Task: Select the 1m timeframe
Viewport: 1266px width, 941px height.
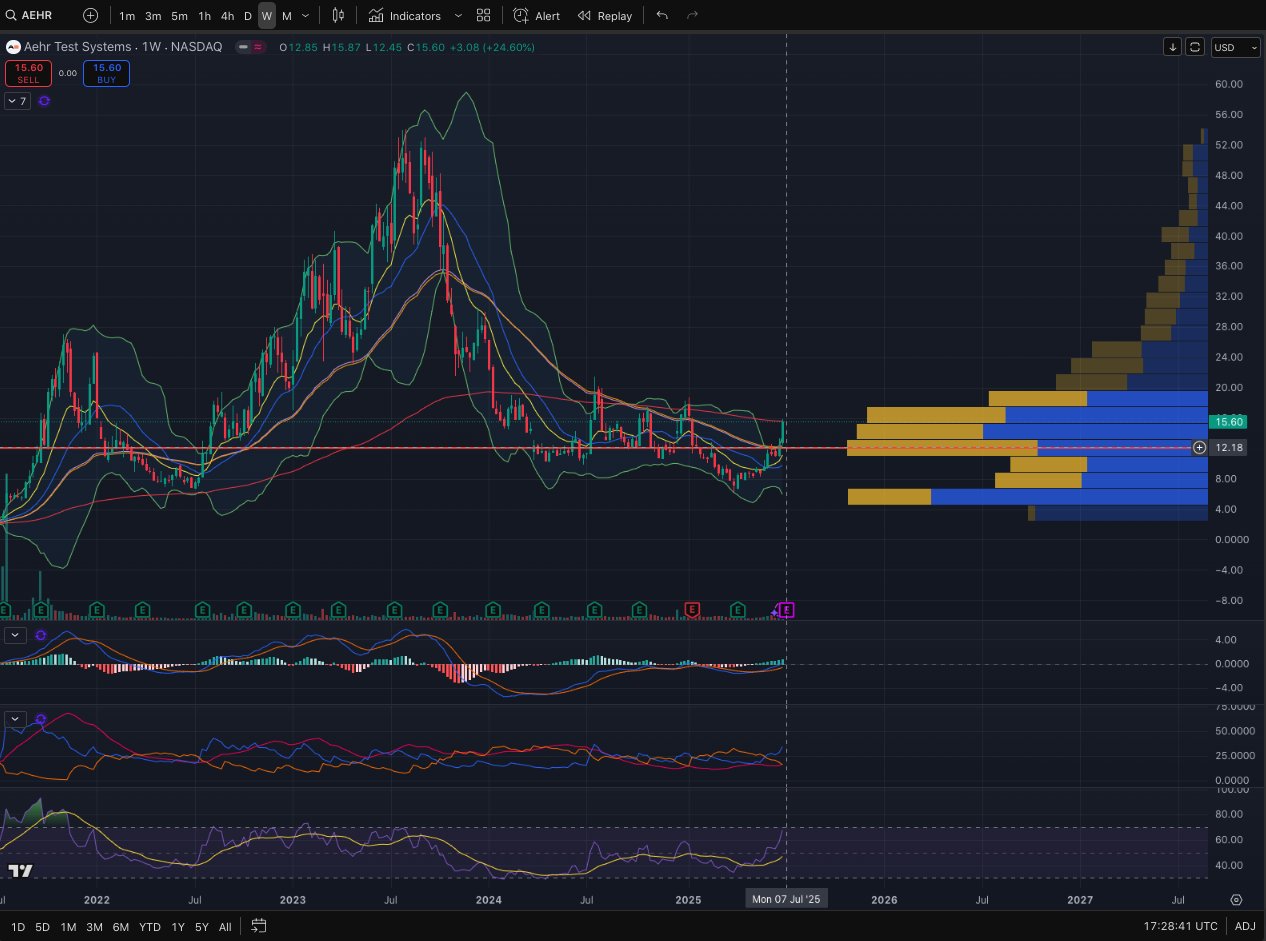Action: [x=127, y=16]
